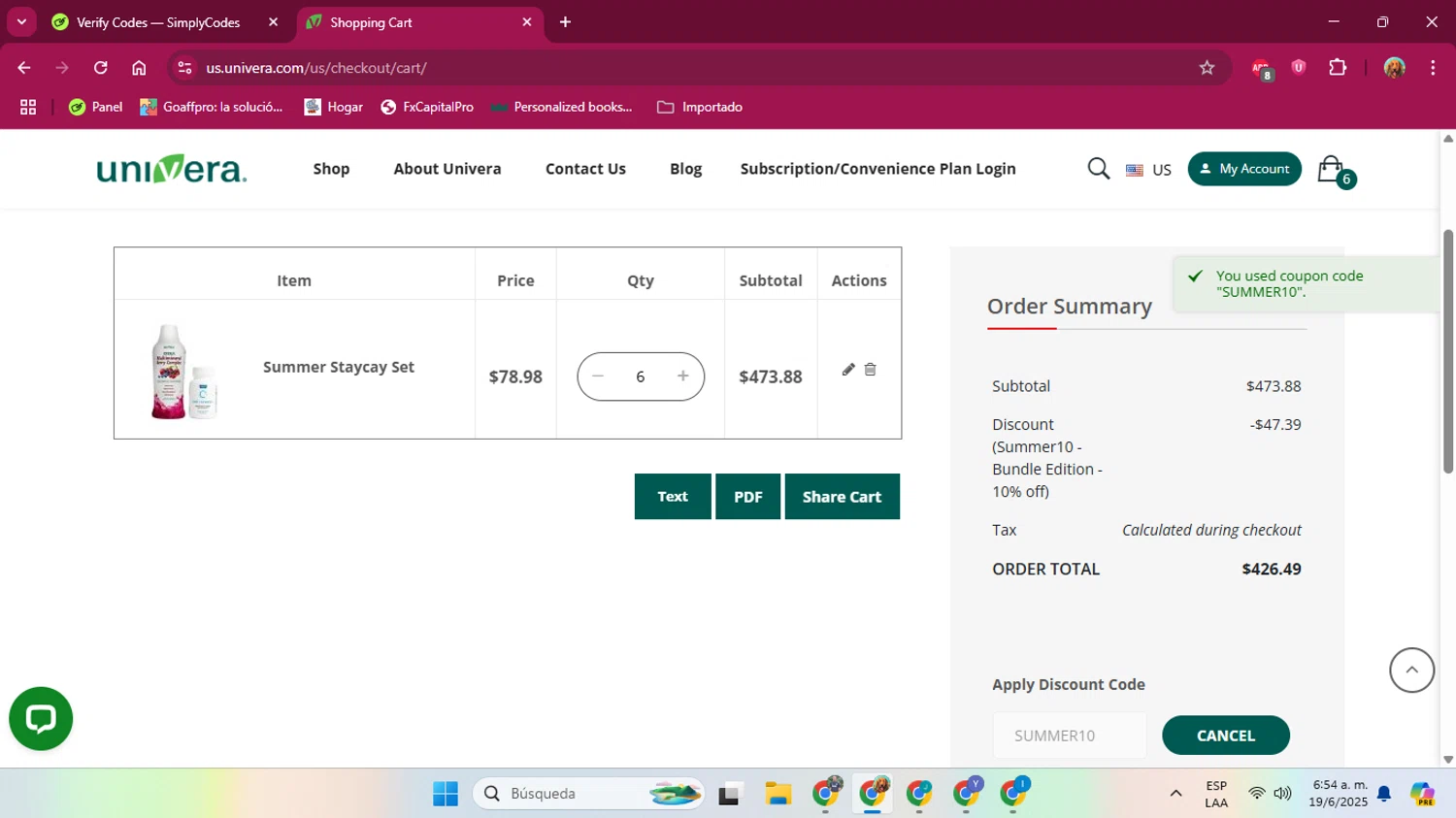Open the bookmarks apps grid icon
Screen dimensions: 1456x818
tap(28, 107)
